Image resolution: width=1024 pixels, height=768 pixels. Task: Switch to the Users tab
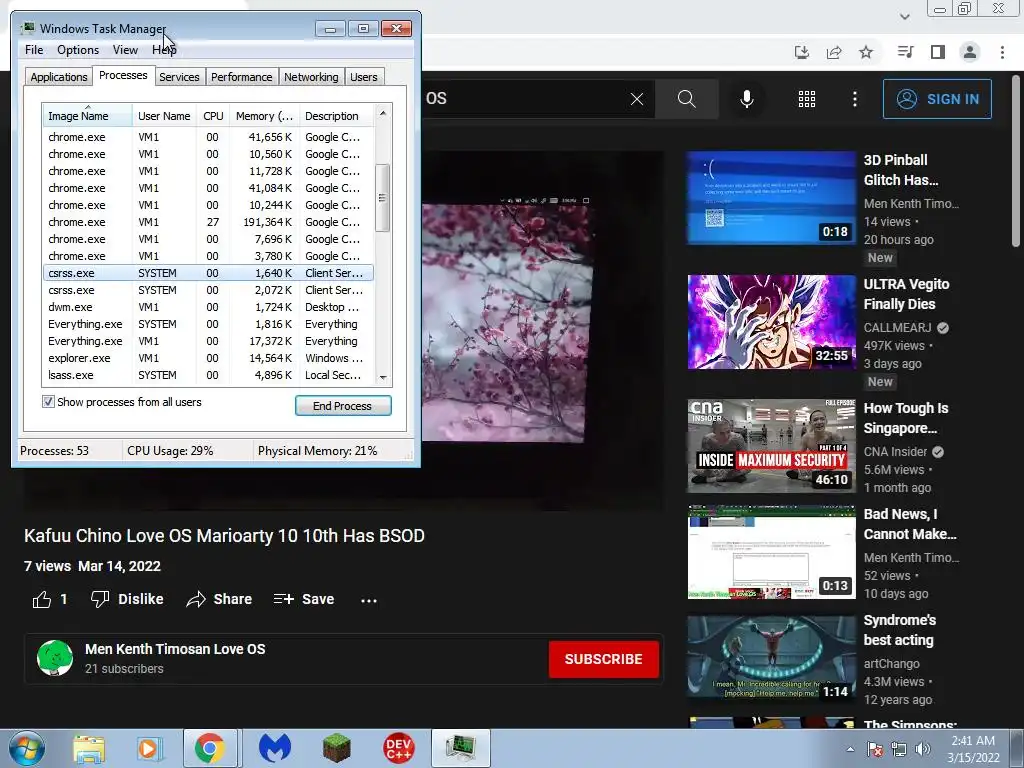coord(364,77)
